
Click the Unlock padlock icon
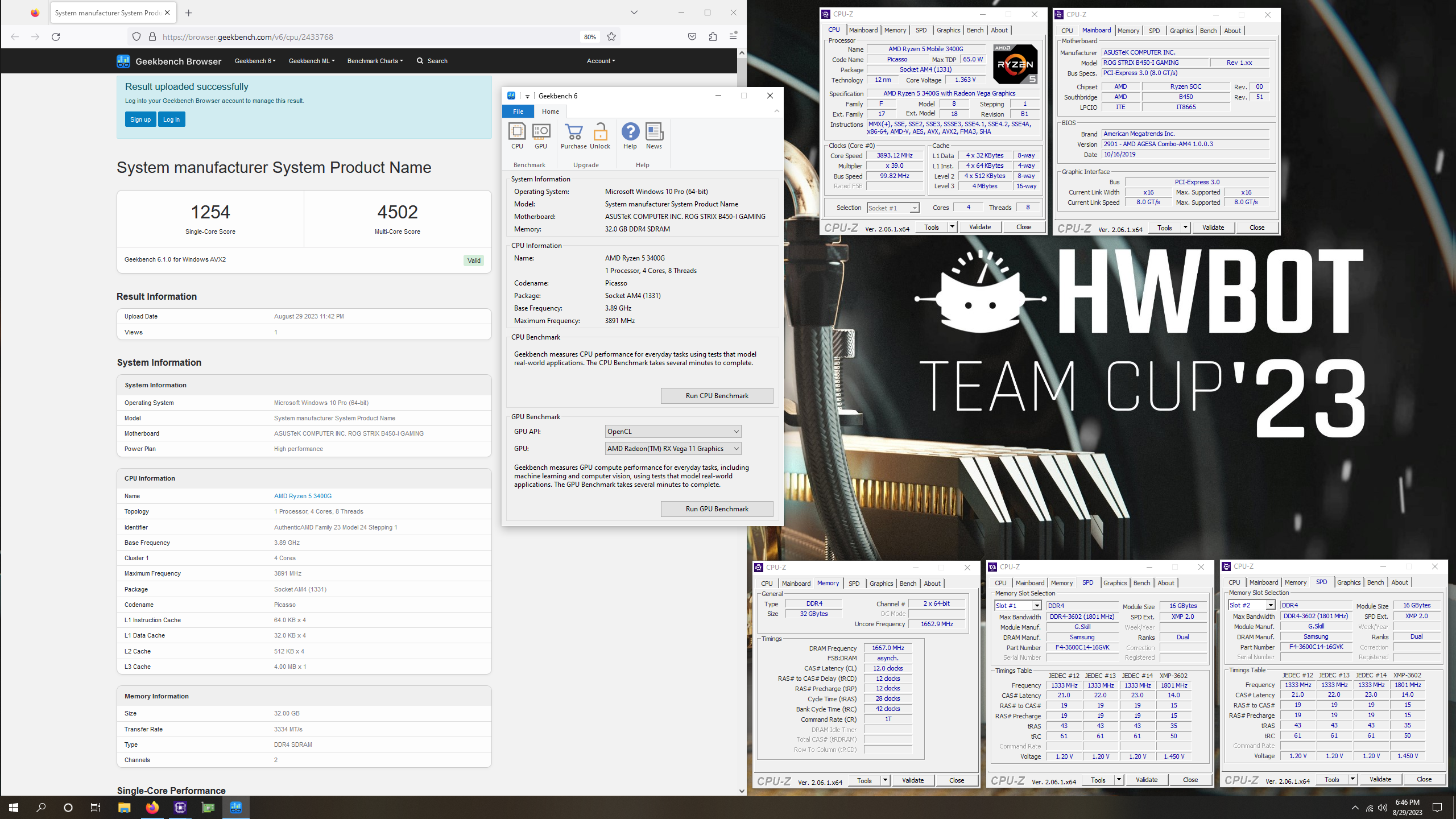pos(600,136)
